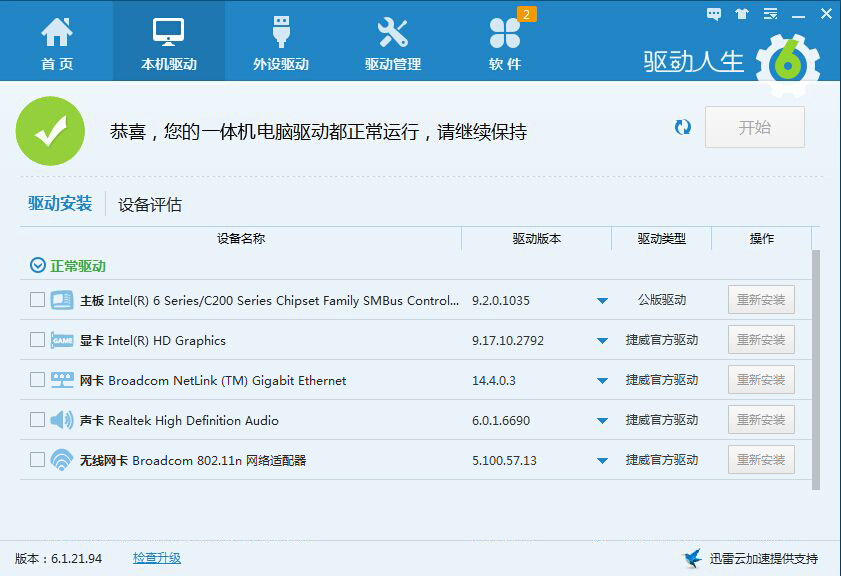Open version dropdown for 9.2.0.1035
Viewport: 841px width, 576px height.
[602, 301]
